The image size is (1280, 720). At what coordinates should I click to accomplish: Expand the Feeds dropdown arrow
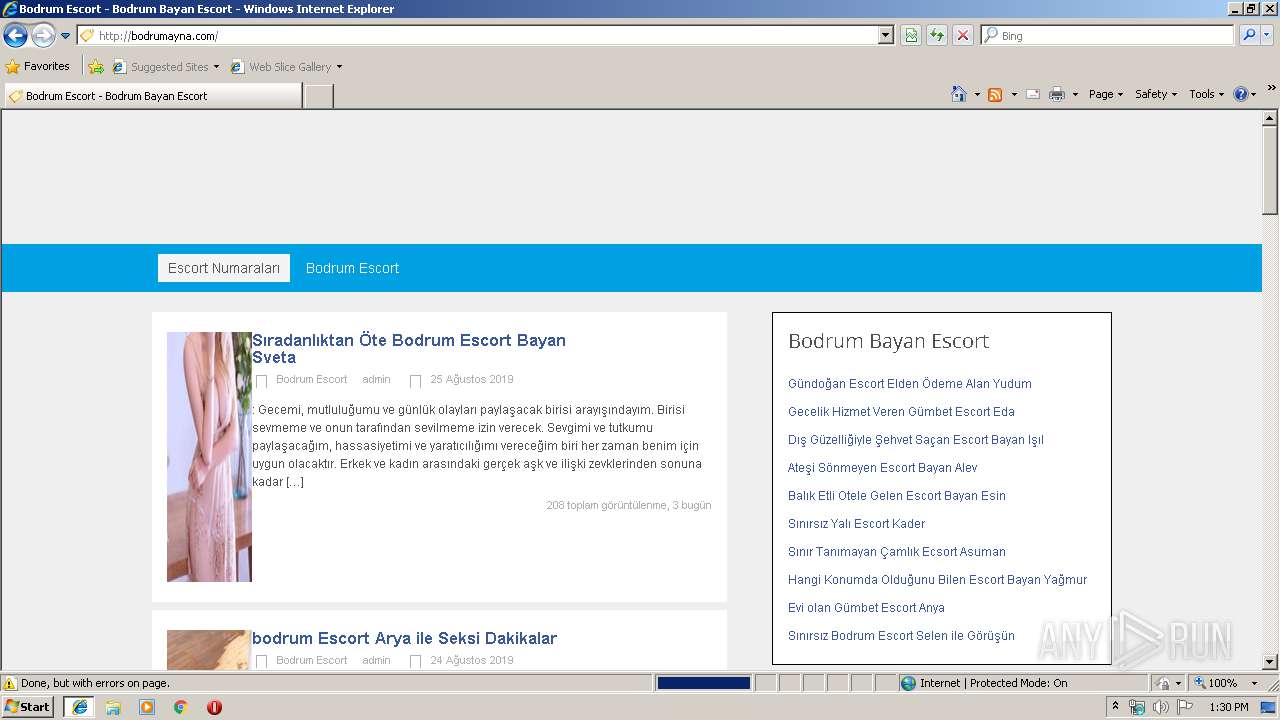tap(1014, 94)
